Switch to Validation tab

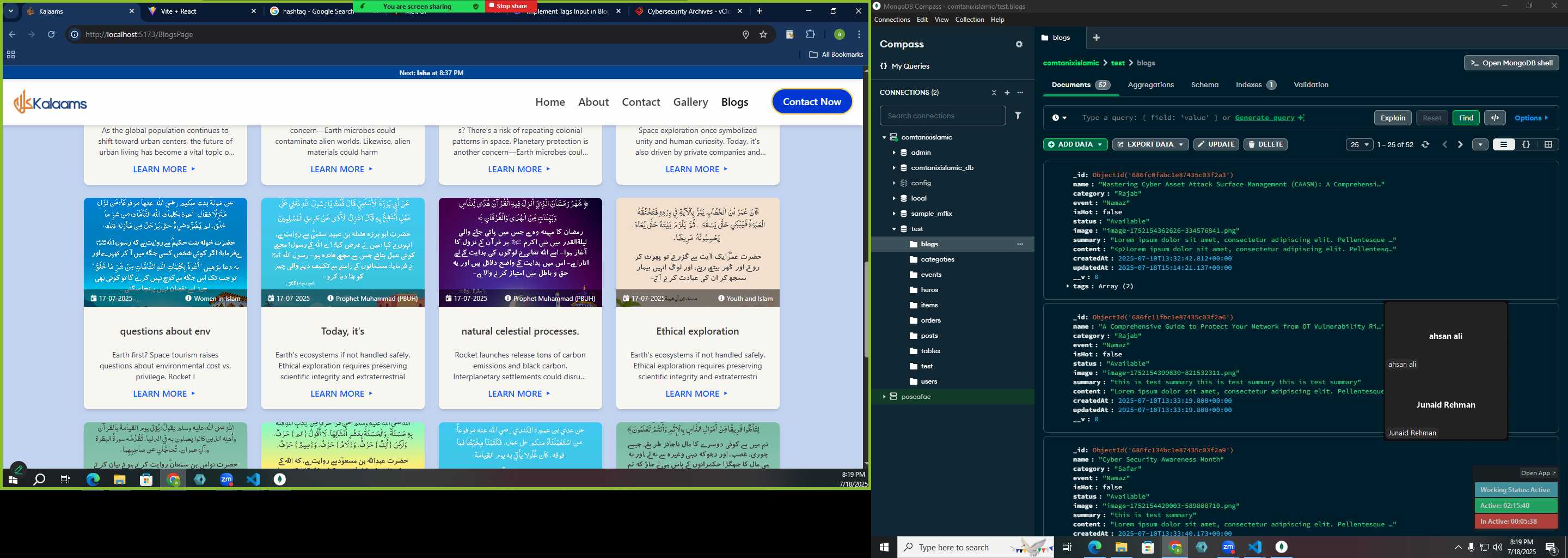1310,84
